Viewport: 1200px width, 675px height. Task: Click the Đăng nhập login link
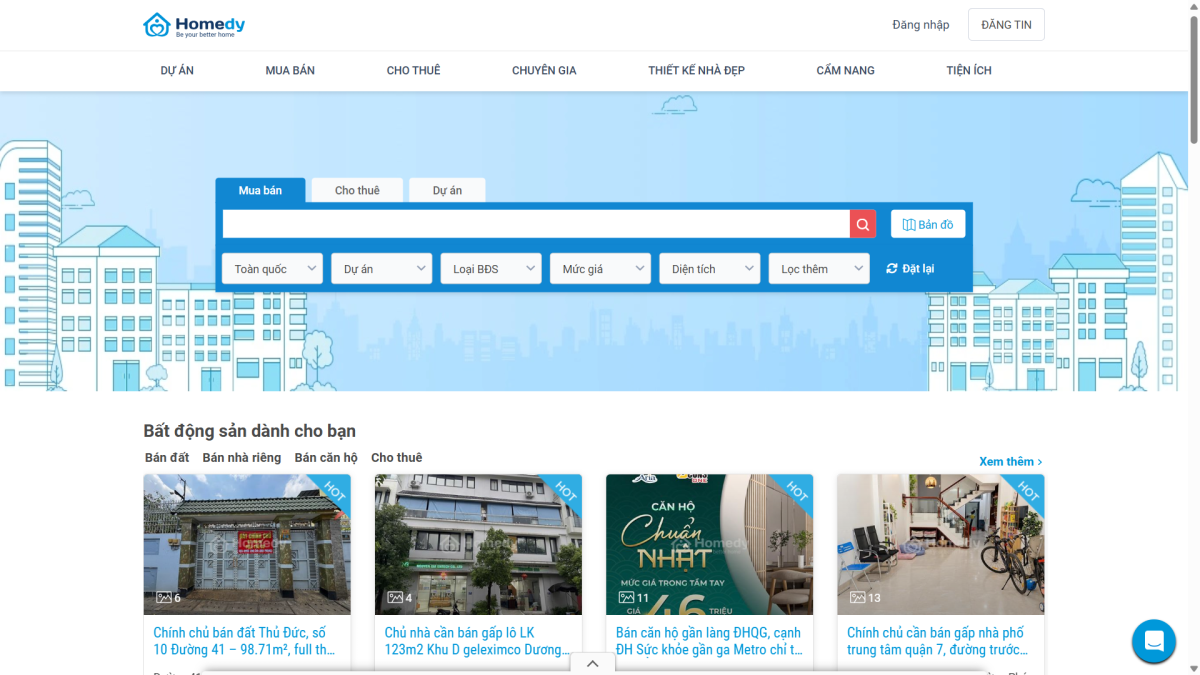920,25
